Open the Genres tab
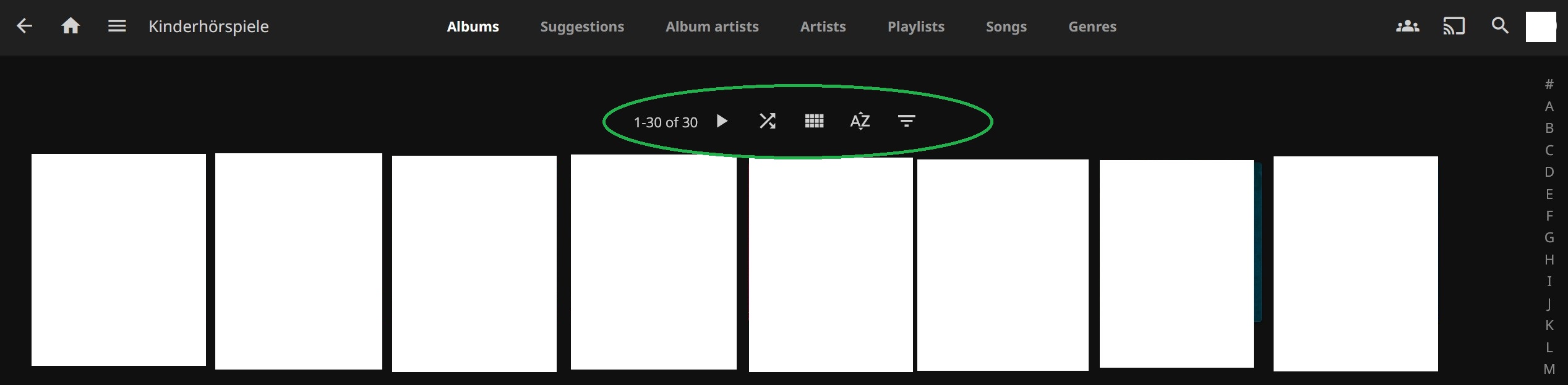The height and width of the screenshot is (385, 1568). 1092,27
